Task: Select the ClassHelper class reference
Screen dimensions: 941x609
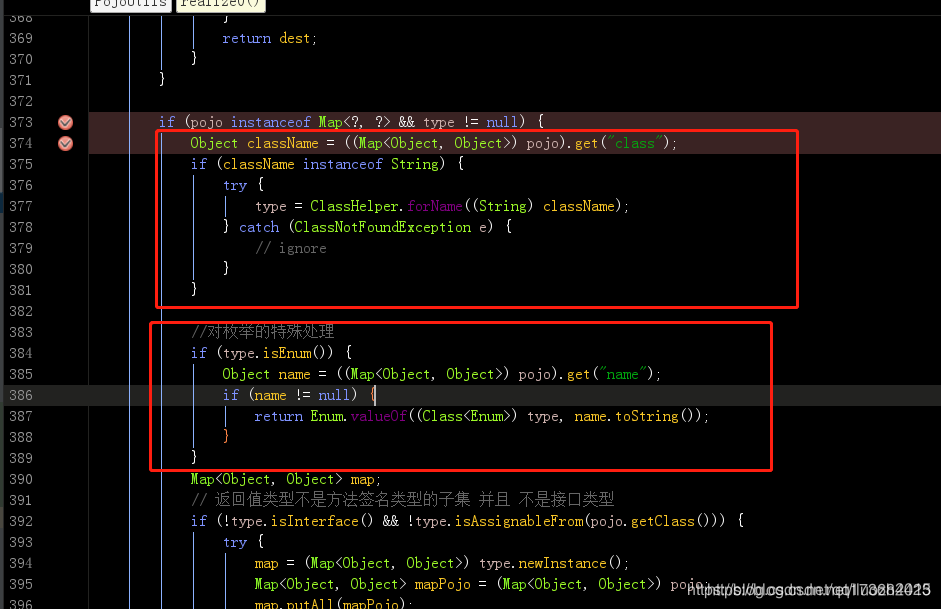Action: tap(354, 206)
